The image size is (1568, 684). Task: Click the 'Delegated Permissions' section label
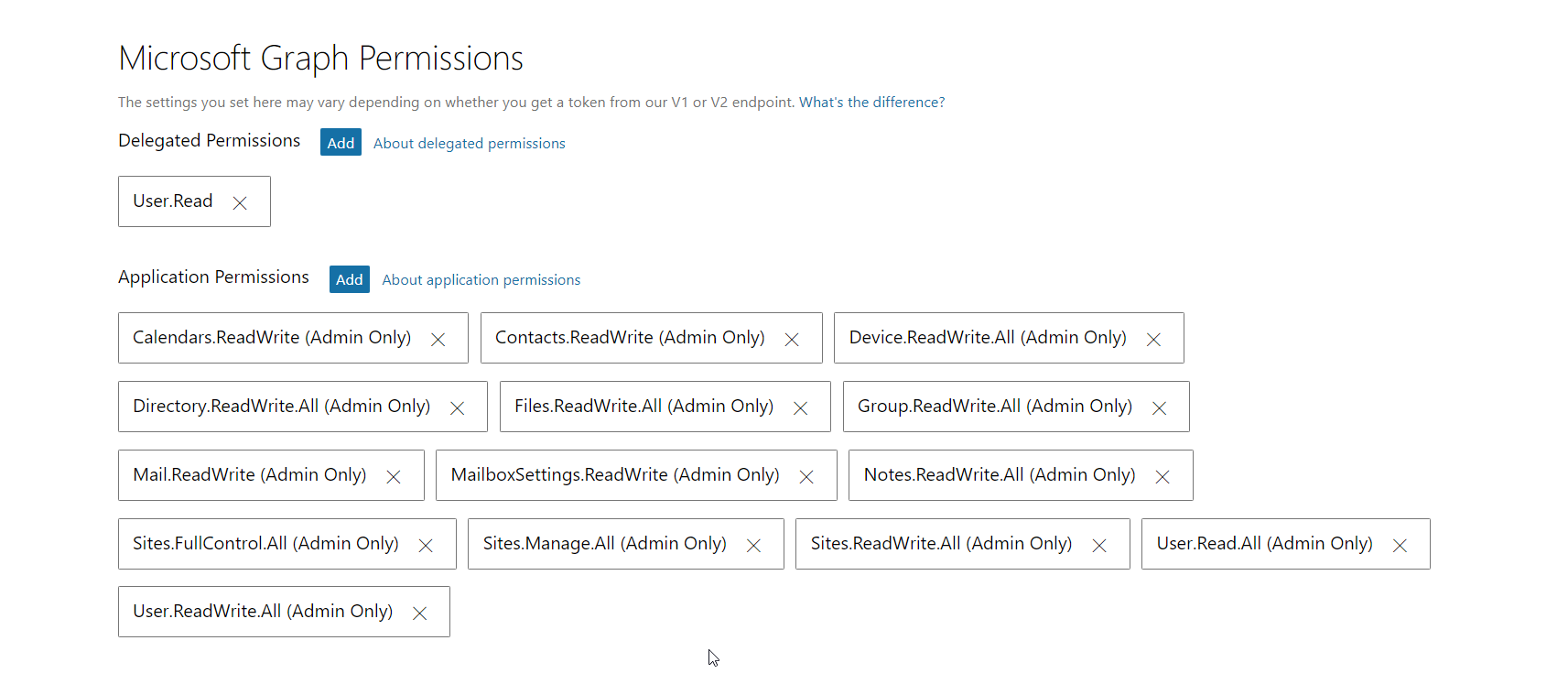210,140
